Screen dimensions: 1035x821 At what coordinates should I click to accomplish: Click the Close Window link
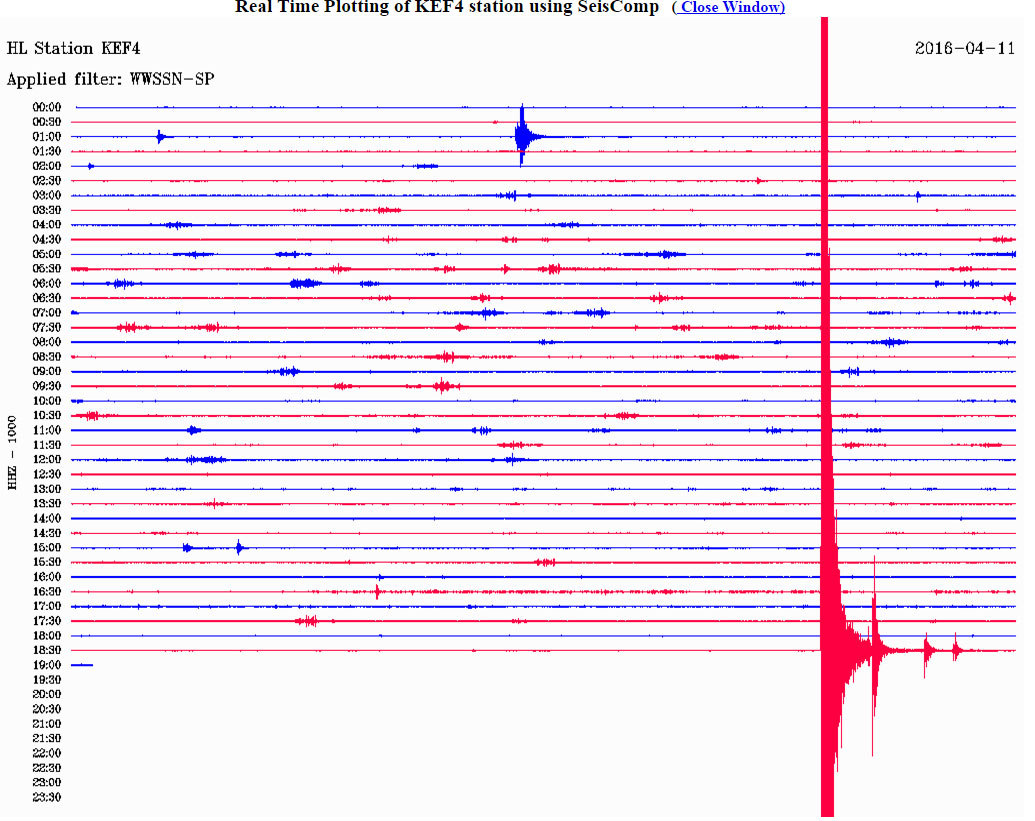(x=728, y=7)
